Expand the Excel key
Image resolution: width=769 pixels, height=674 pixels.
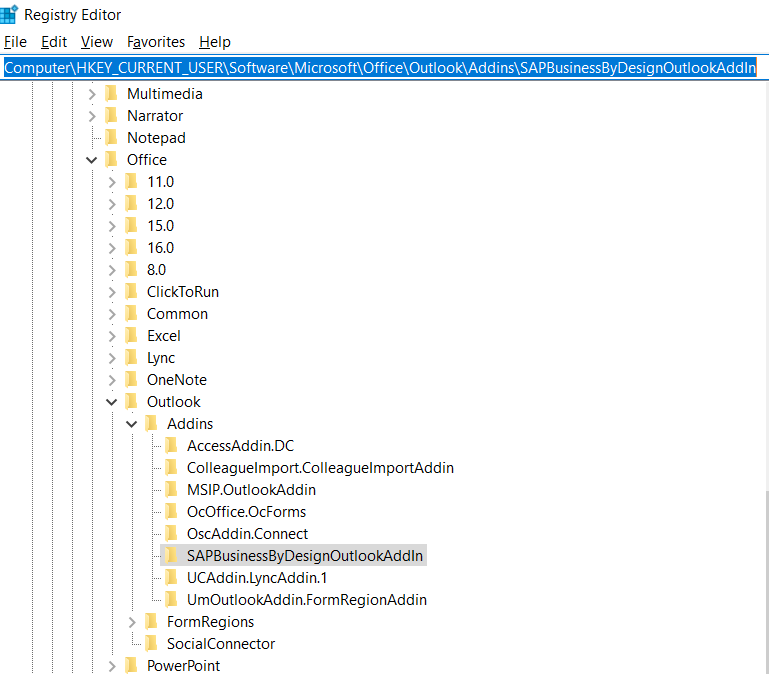pos(112,336)
